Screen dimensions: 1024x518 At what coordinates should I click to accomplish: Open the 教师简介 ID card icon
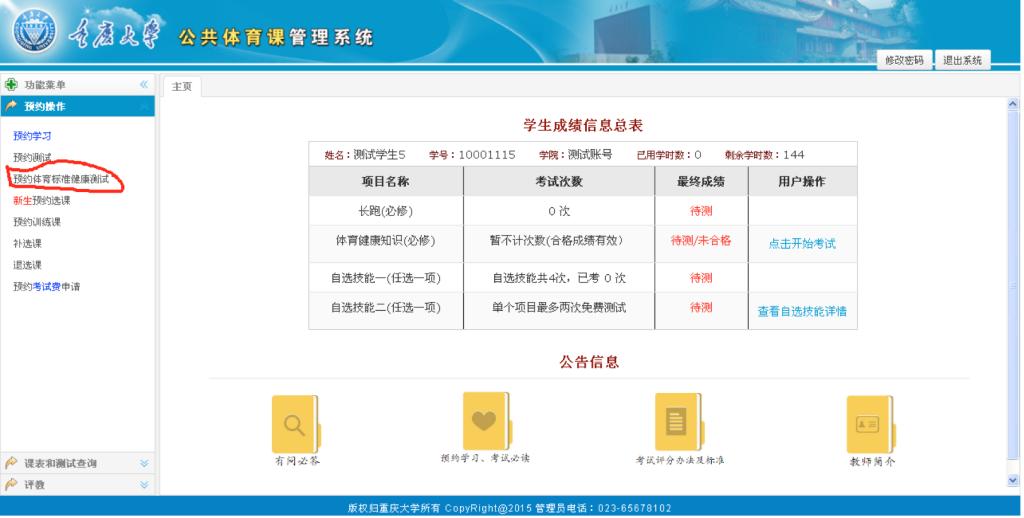(868, 424)
